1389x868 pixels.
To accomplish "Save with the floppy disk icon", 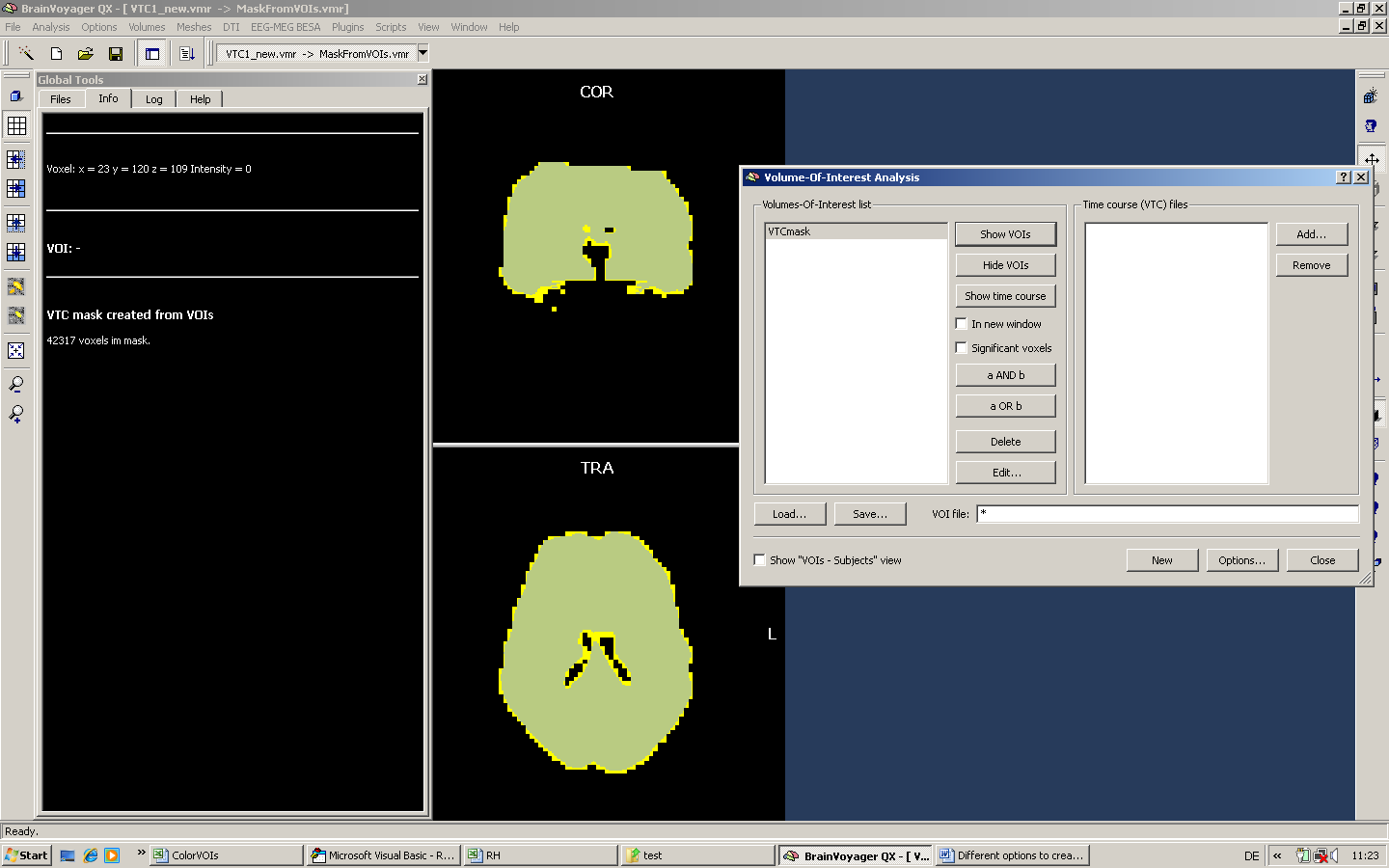I will [x=116, y=54].
